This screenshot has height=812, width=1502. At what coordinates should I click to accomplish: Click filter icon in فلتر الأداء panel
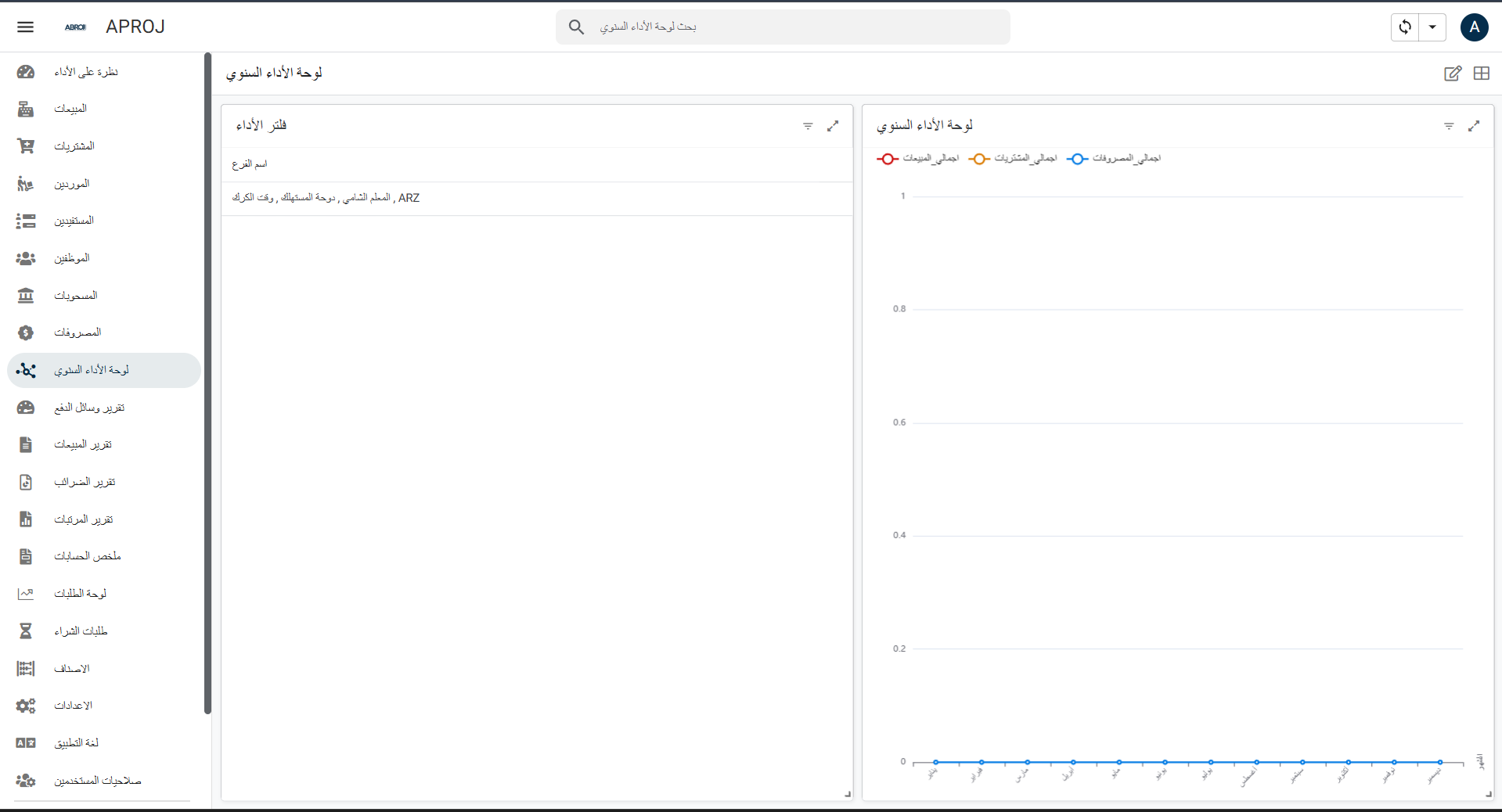click(808, 126)
